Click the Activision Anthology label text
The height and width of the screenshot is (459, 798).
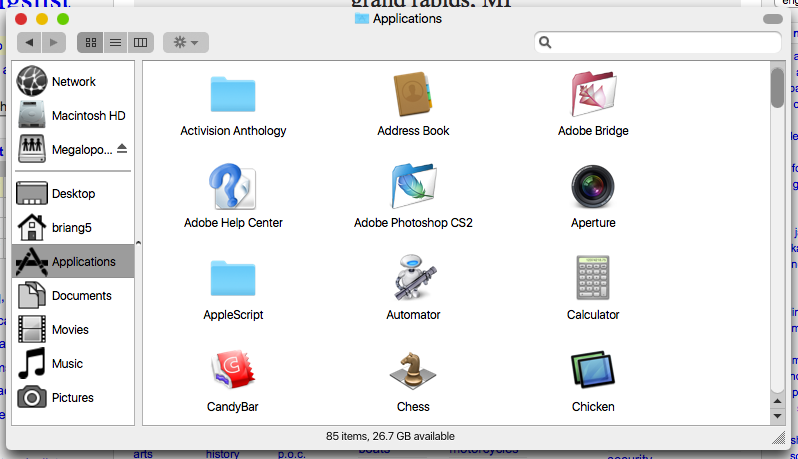click(233, 131)
